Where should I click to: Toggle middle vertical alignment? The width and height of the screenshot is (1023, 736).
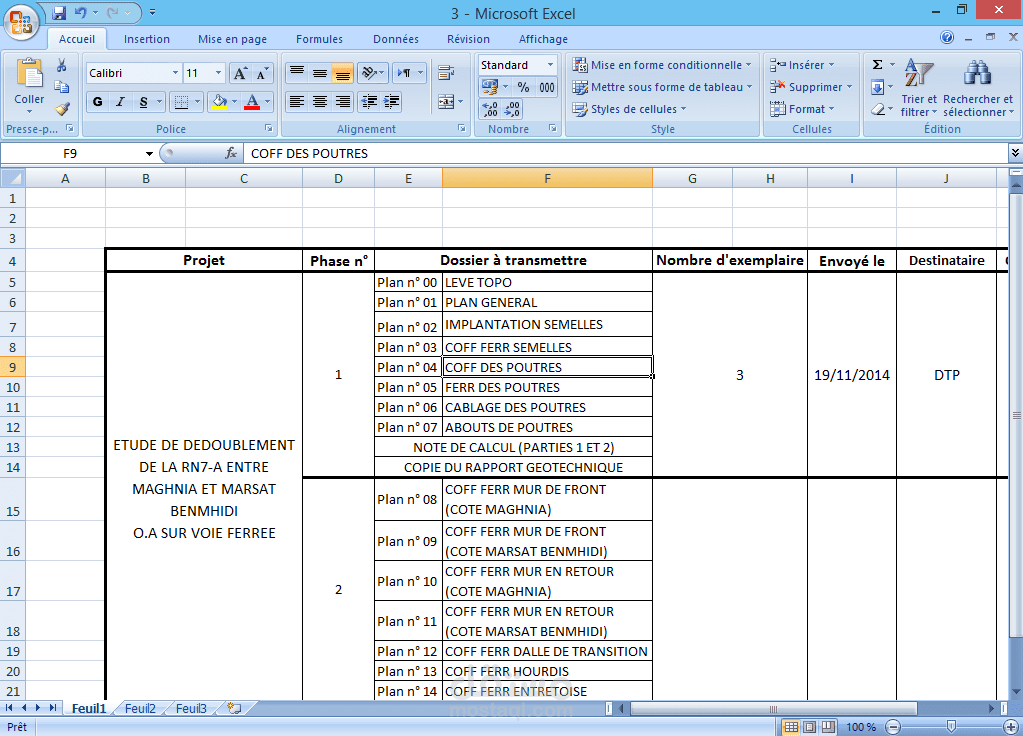(320, 72)
